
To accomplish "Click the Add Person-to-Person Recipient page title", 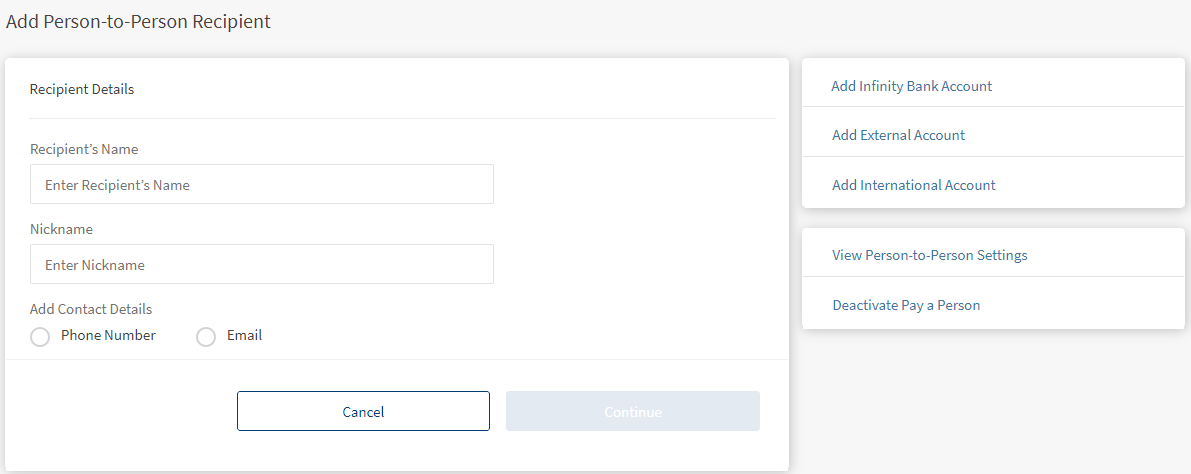I will [138, 21].
